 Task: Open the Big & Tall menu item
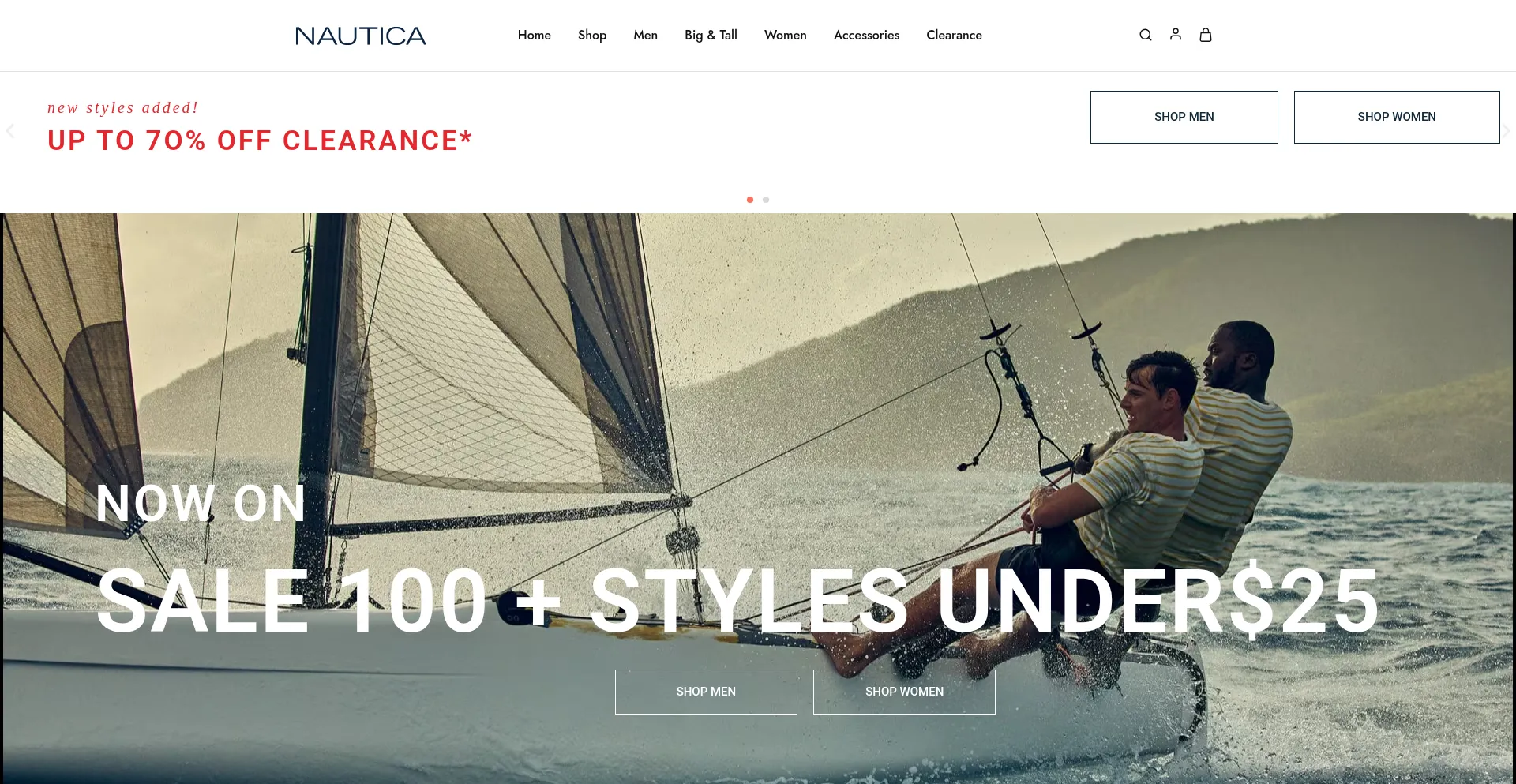(x=711, y=35)
